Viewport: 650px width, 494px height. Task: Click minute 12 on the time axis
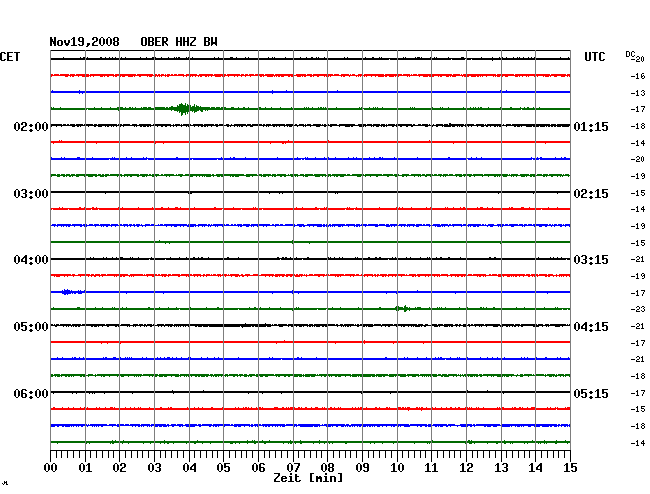point(466,468)
